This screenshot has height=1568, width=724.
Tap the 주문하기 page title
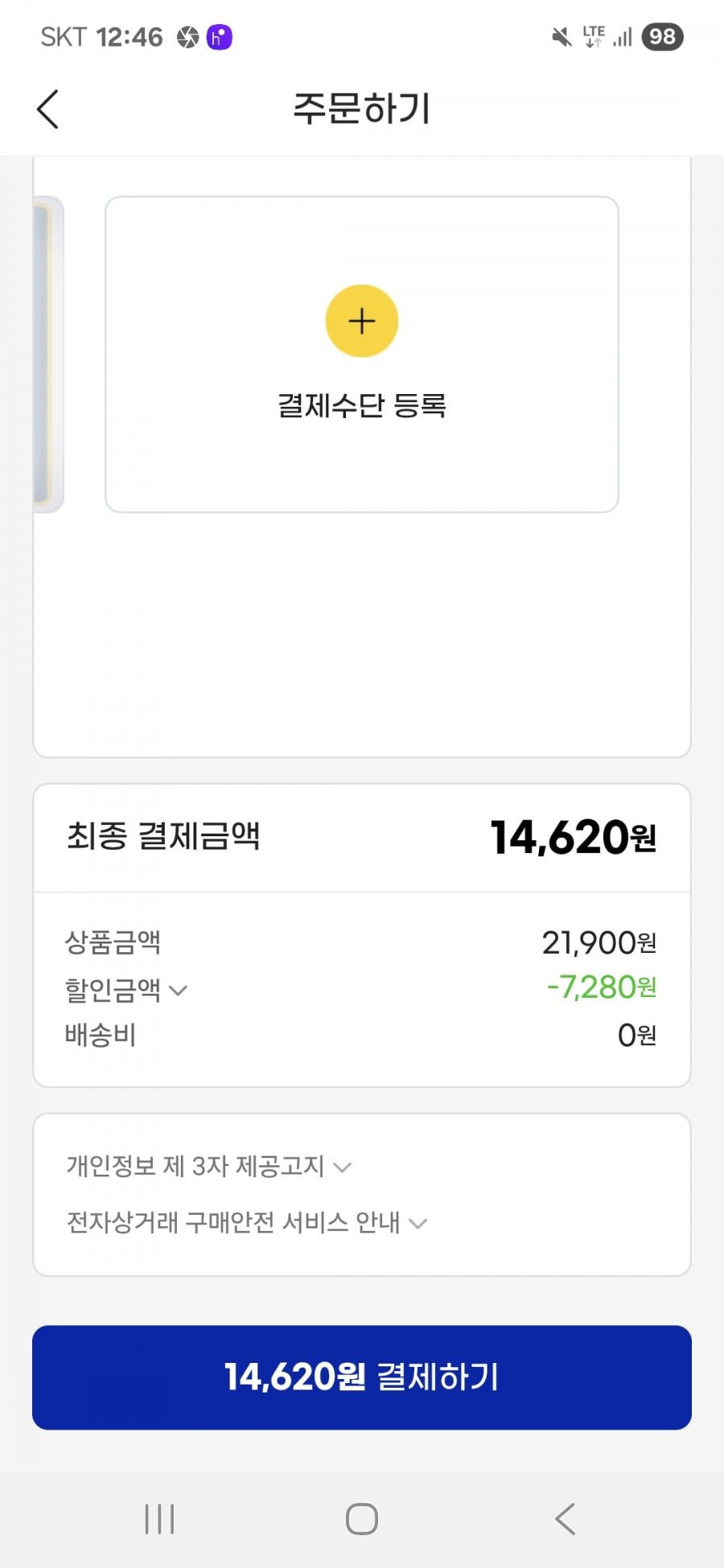point(362,109)
